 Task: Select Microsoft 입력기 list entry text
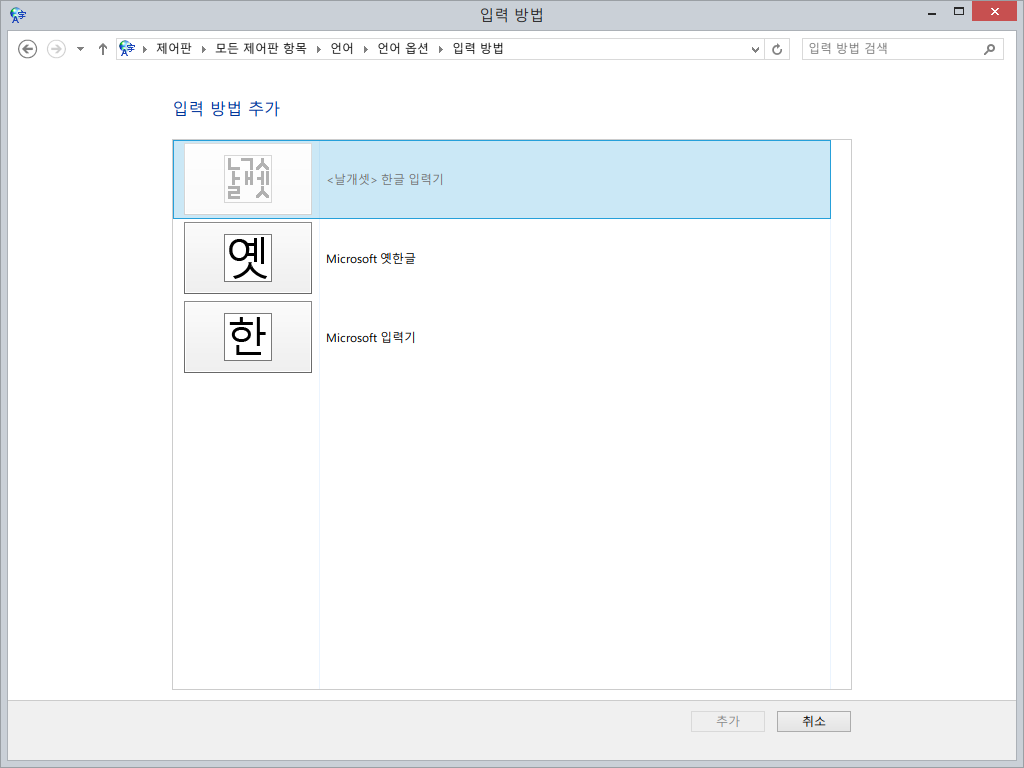370,338
